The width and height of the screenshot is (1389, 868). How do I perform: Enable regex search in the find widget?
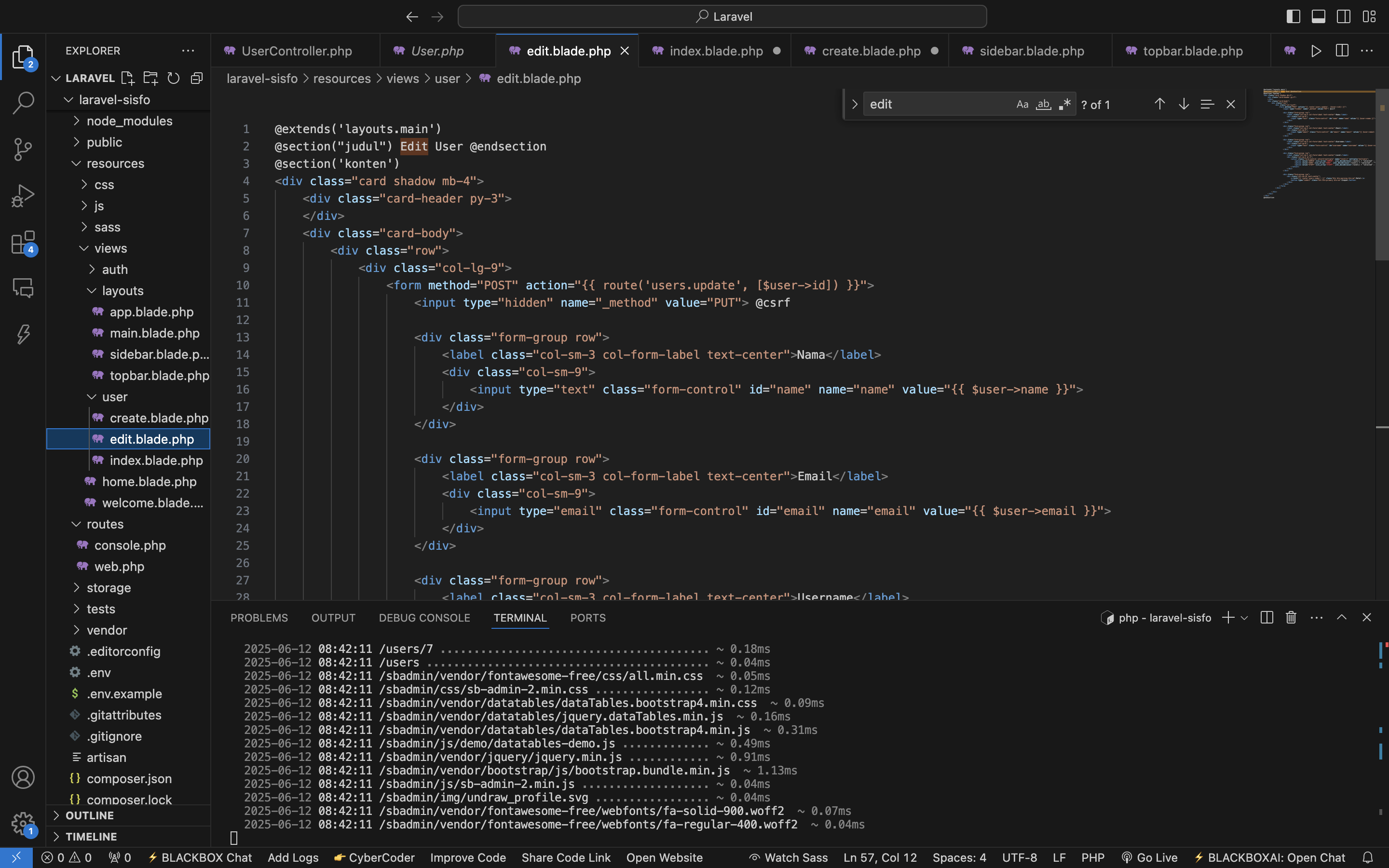(x=1065, y=104)
